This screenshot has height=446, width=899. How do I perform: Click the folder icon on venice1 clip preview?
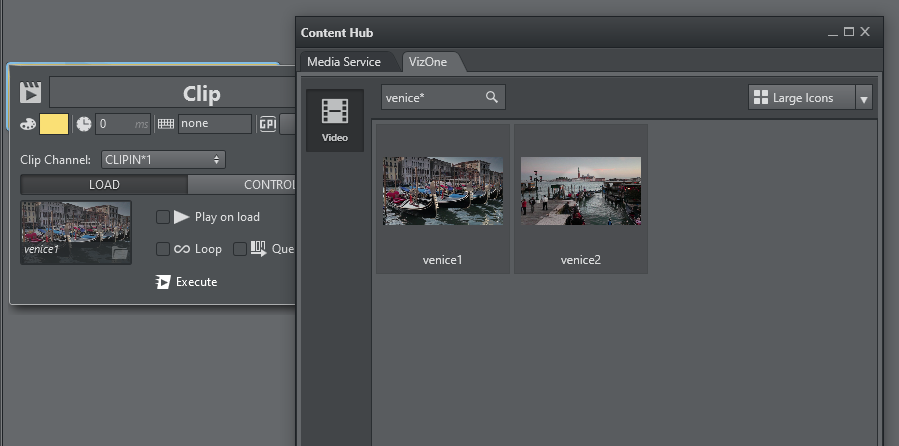tap(120, 253)
